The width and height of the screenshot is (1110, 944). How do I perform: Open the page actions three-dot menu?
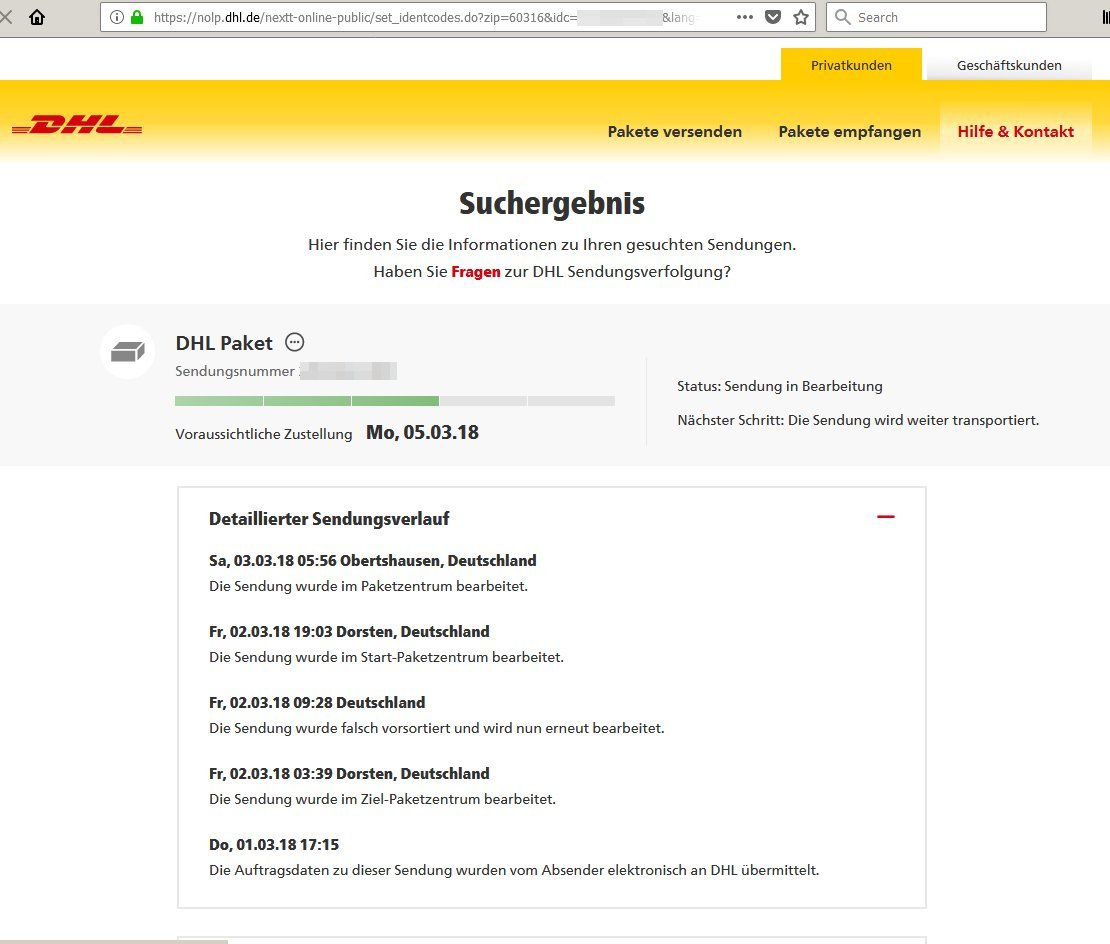[x=745, y=17]
